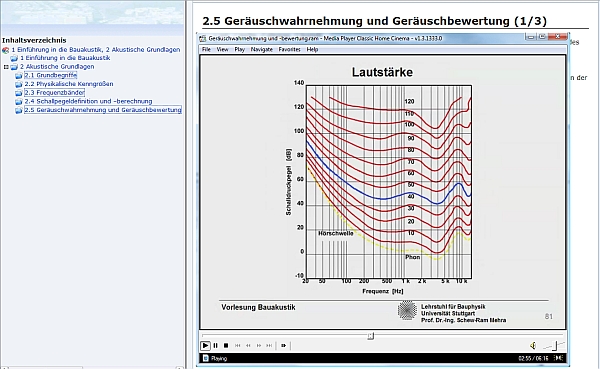Viewport: 600px width, 369px height.
Task: Collapse the 2 Akustische Grundlagen tree node
Action: coord(6,67)
